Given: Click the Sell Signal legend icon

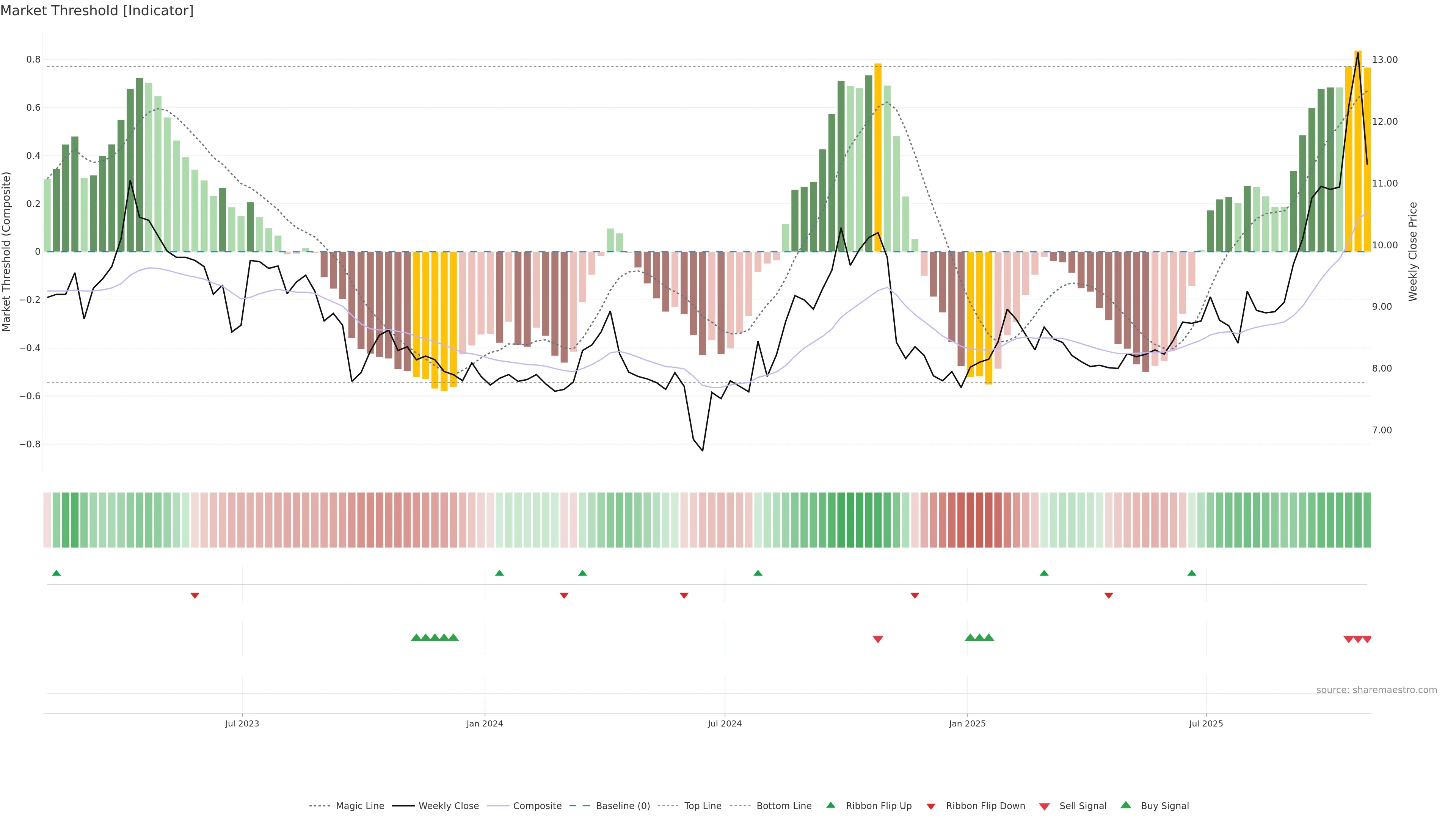Looking at the screenshot, I should tap(1045, 806).
